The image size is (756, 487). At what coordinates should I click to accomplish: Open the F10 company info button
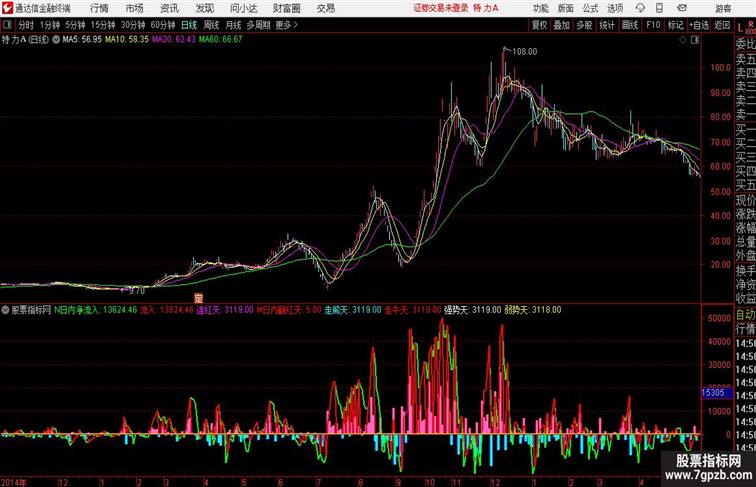pyautogui.click(x=653, y=25)
